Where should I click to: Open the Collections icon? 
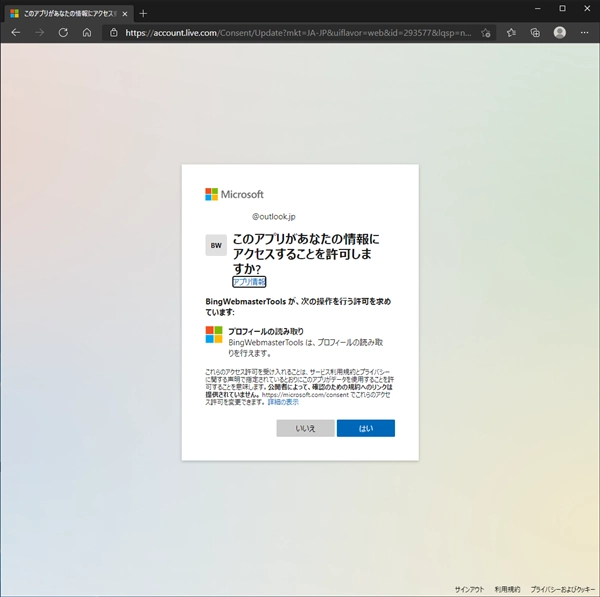coord(535,33)
